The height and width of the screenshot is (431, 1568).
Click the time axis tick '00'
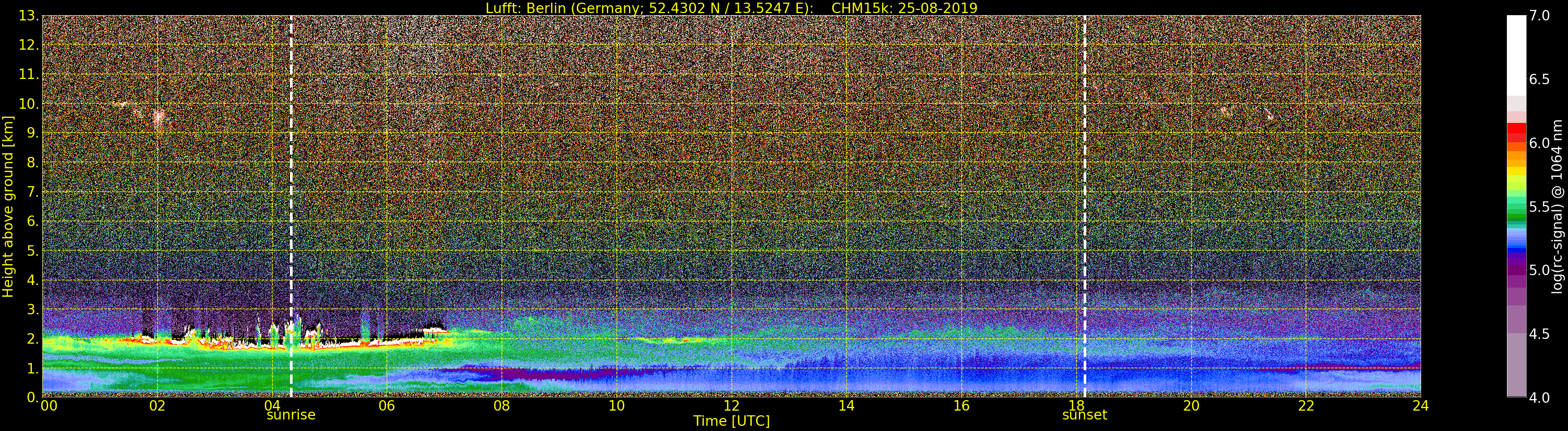point(49,406)
